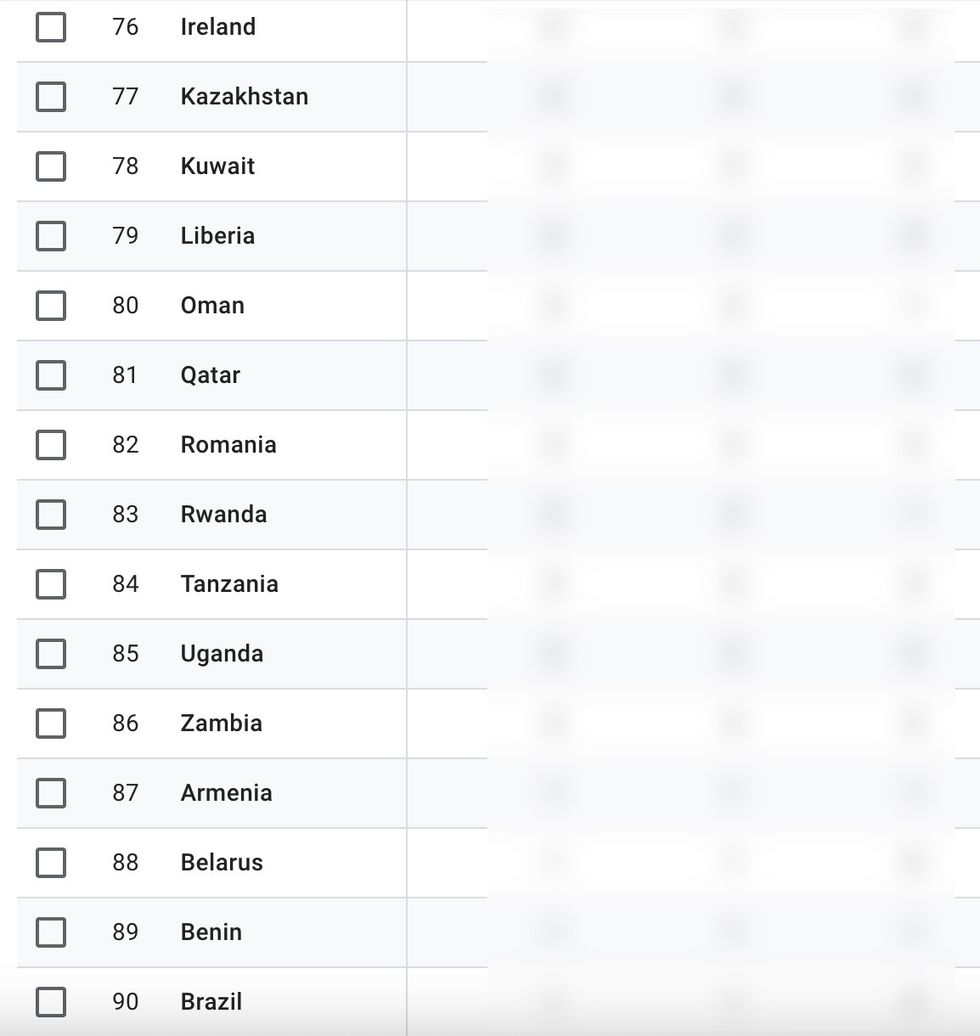980x1036 pixels.
Task: Tick the checkbox for Ireland row
Action: [51, 27]
